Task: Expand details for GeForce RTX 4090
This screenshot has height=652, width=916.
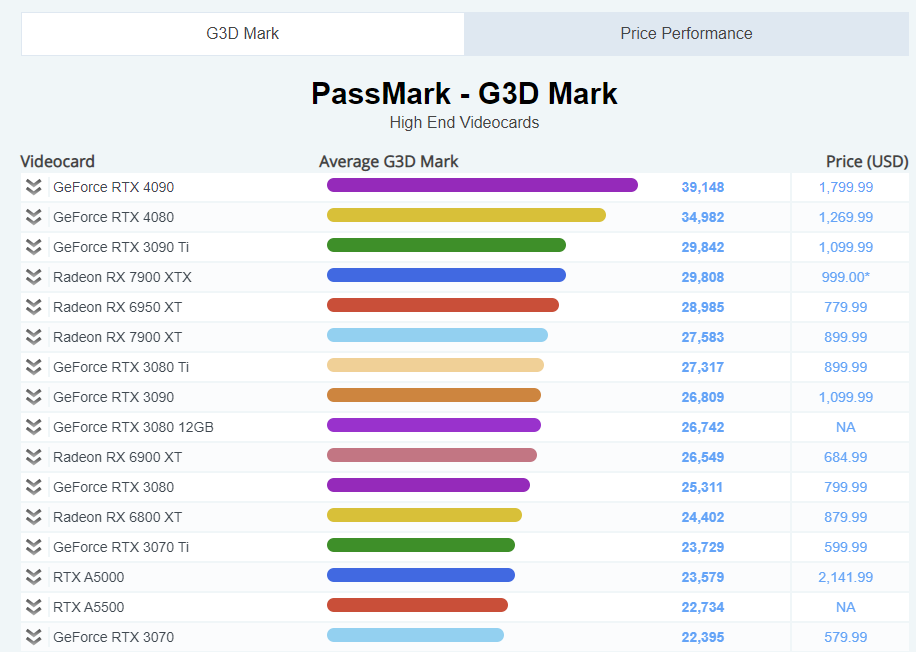Action: pyautogui.click(x=34, y=187)
